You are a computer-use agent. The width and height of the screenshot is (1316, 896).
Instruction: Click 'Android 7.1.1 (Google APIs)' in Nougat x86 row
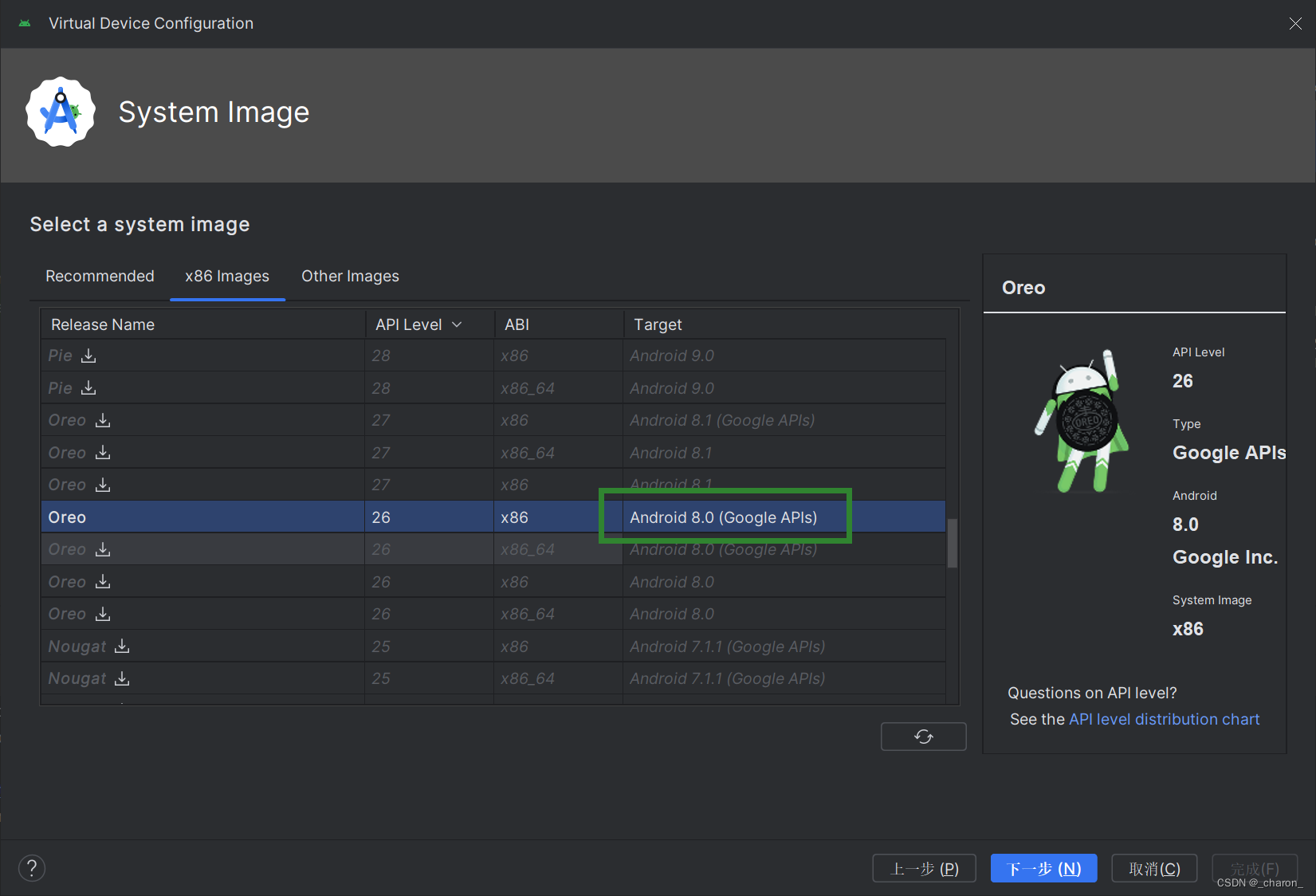727,646
